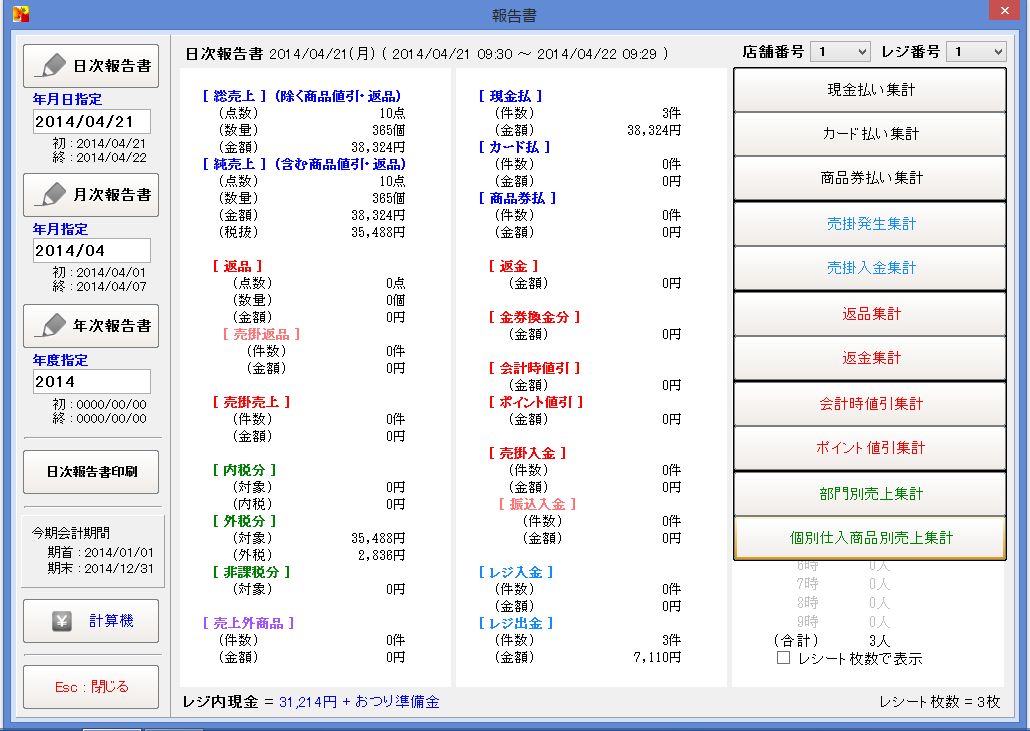Click the 年月日指定 date input field
The image size is (1030, 731).
[91, 121]
